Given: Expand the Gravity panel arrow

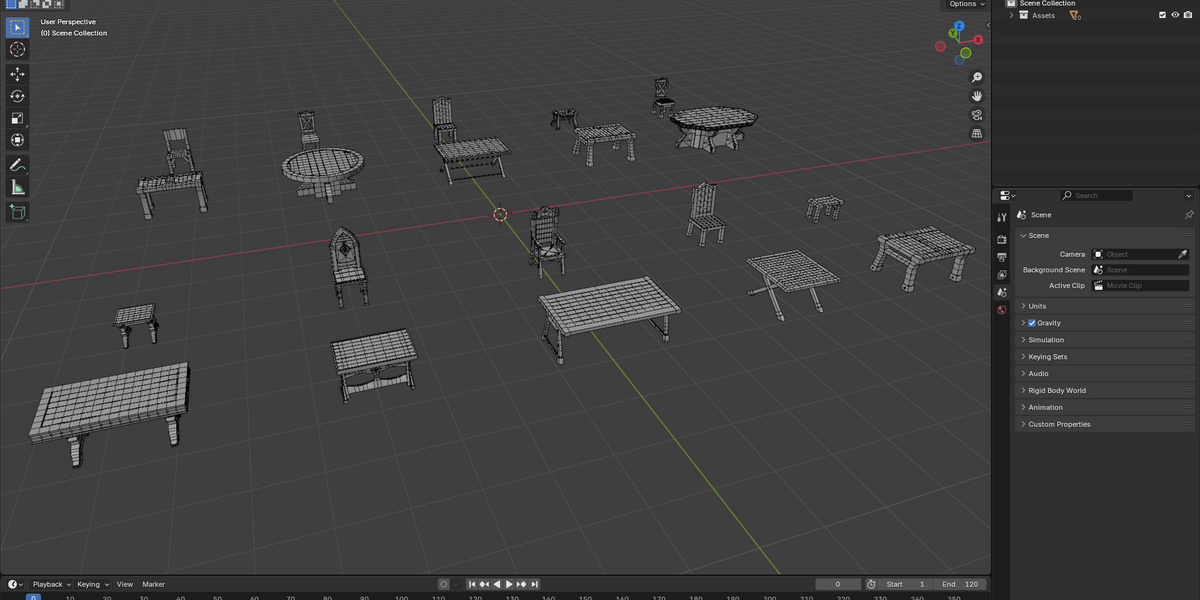Looking at the screenshot, I should 1023,323.
